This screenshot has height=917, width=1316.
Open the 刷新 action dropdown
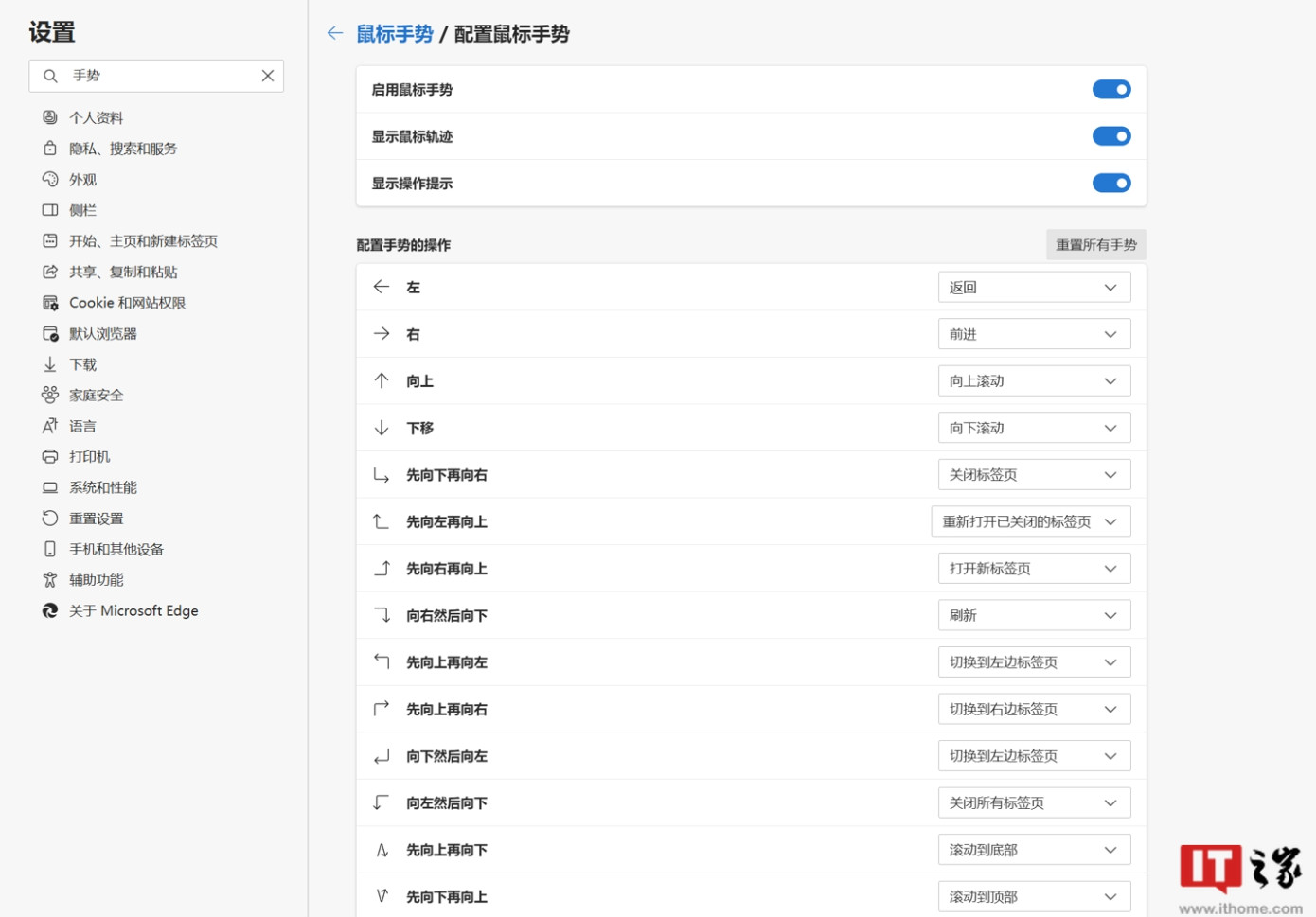1034,616
